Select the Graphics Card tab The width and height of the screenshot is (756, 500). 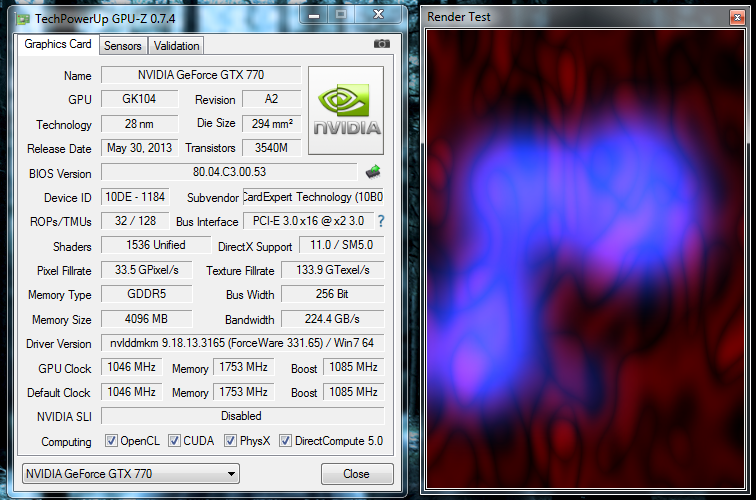[58, 44]
